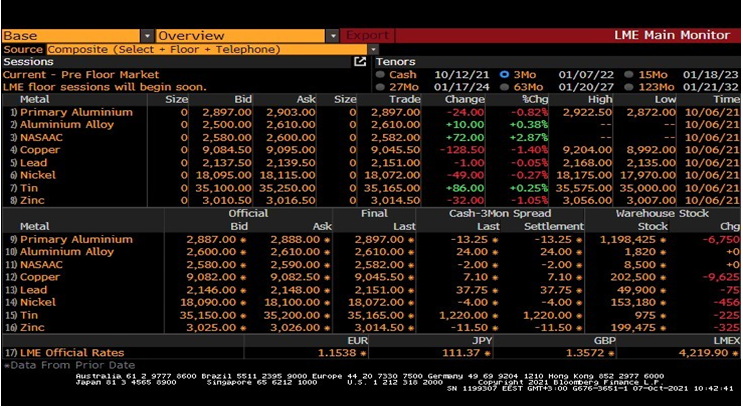
Task: Click Copper stock change -9,625
Action: [721, 277]
